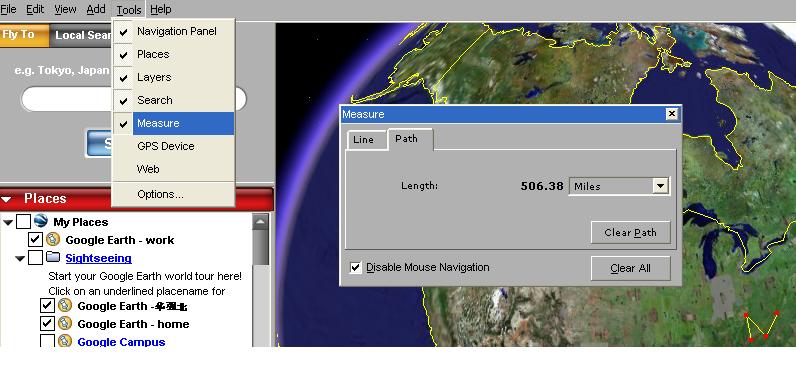Click the checkmark icon beside Layers

pos(123,78)
